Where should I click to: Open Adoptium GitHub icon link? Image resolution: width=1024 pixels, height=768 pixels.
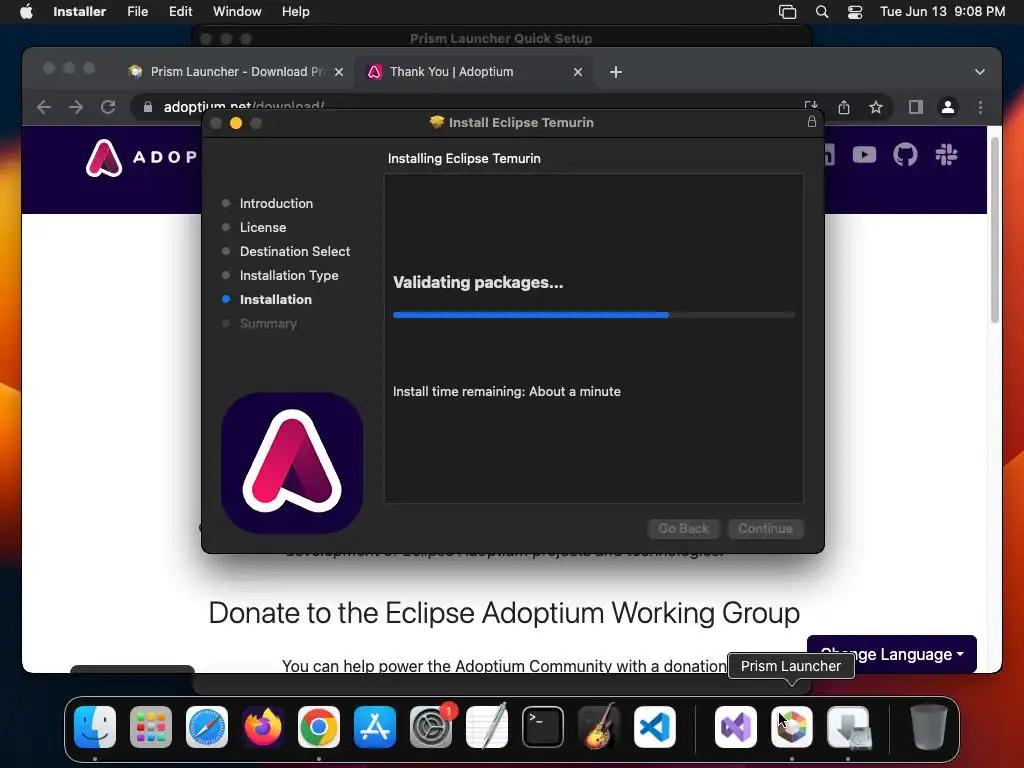[905, 155]
